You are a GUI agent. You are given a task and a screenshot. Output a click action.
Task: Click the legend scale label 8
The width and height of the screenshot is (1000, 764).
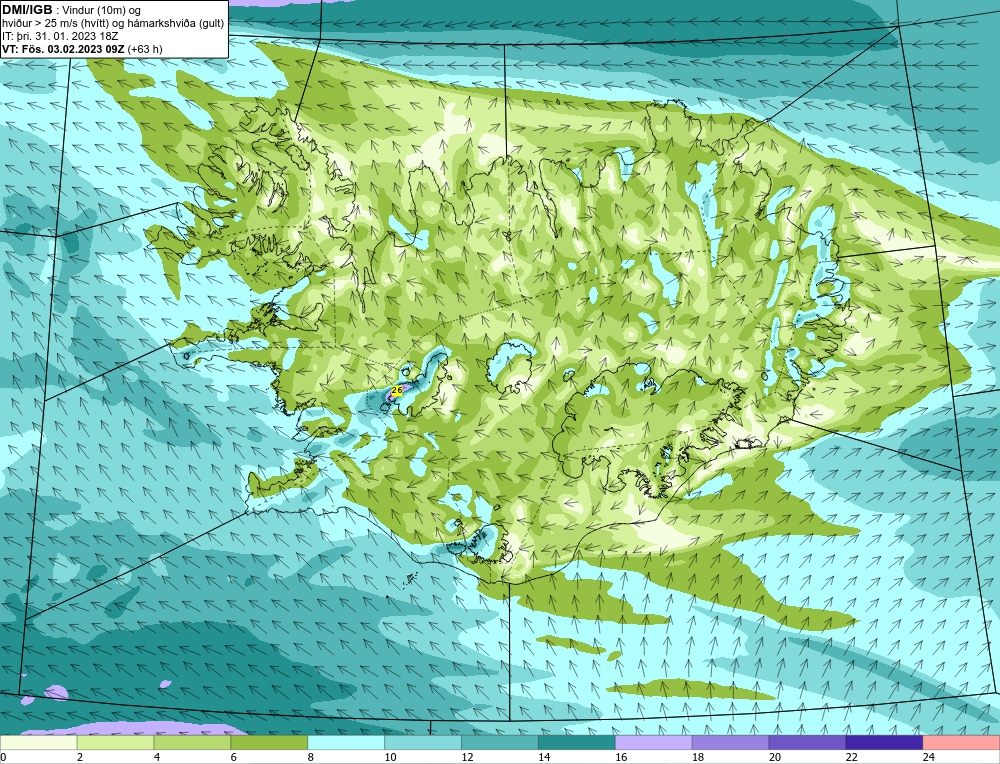[311, 757]
